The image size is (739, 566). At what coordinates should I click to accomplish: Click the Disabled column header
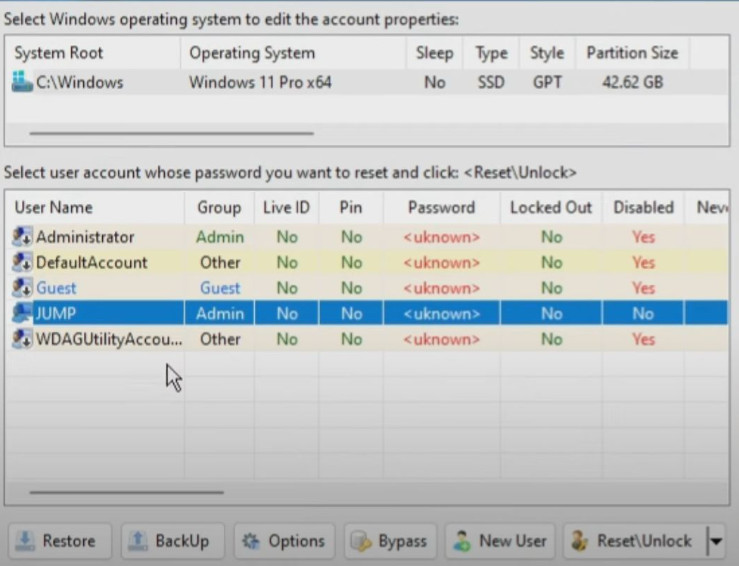click(x=644, y=207)
